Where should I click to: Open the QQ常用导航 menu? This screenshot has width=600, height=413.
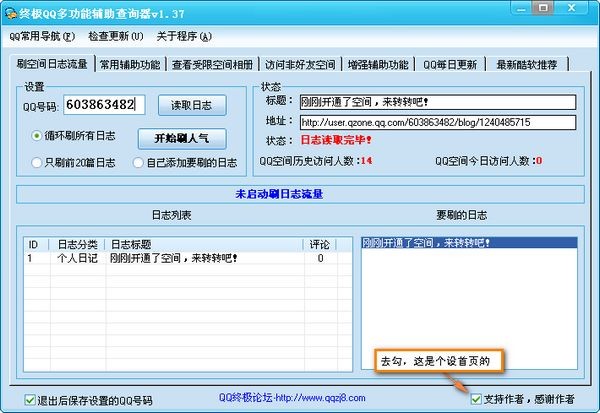pos(40,37)
